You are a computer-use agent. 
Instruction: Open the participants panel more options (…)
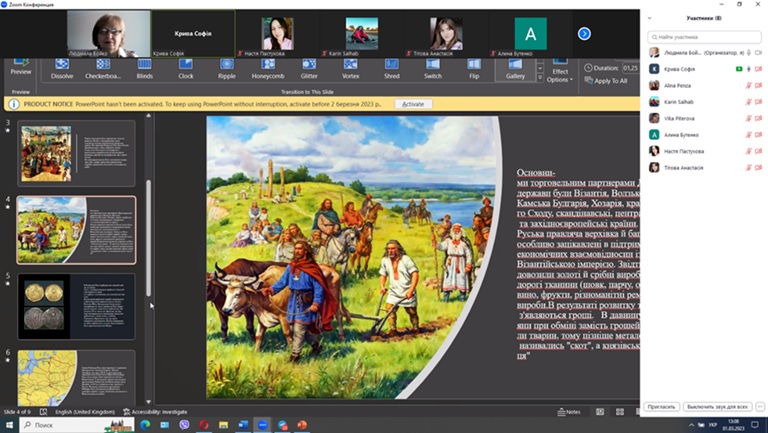click(760, 407)
